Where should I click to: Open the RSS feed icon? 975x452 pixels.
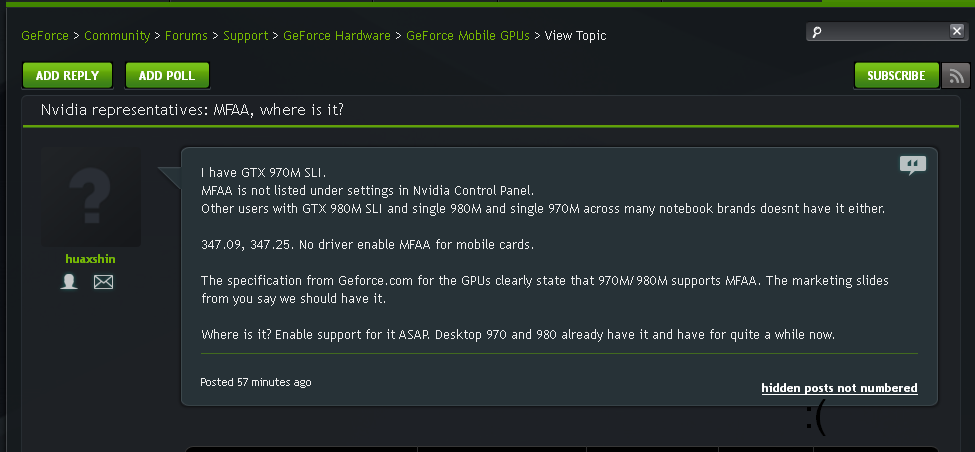(956, 76)
